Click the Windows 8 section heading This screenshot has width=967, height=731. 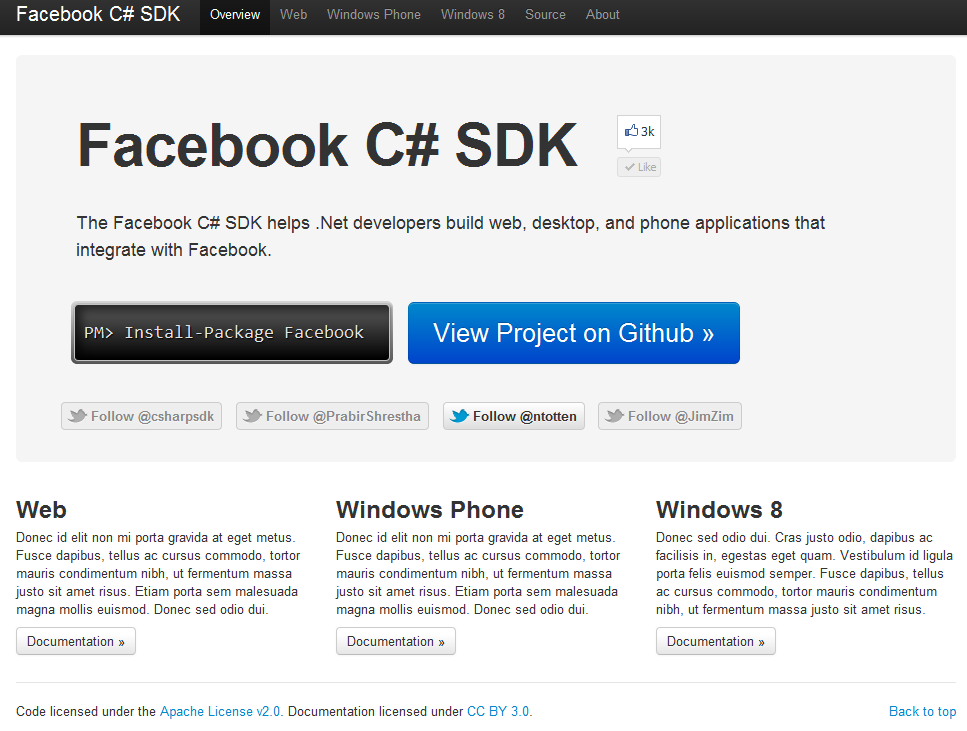(719, 510)
